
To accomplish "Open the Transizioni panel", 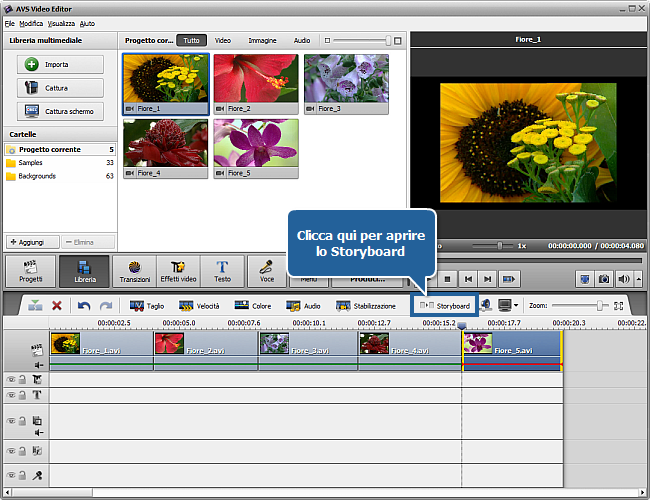I will click(x=135, y=270).
